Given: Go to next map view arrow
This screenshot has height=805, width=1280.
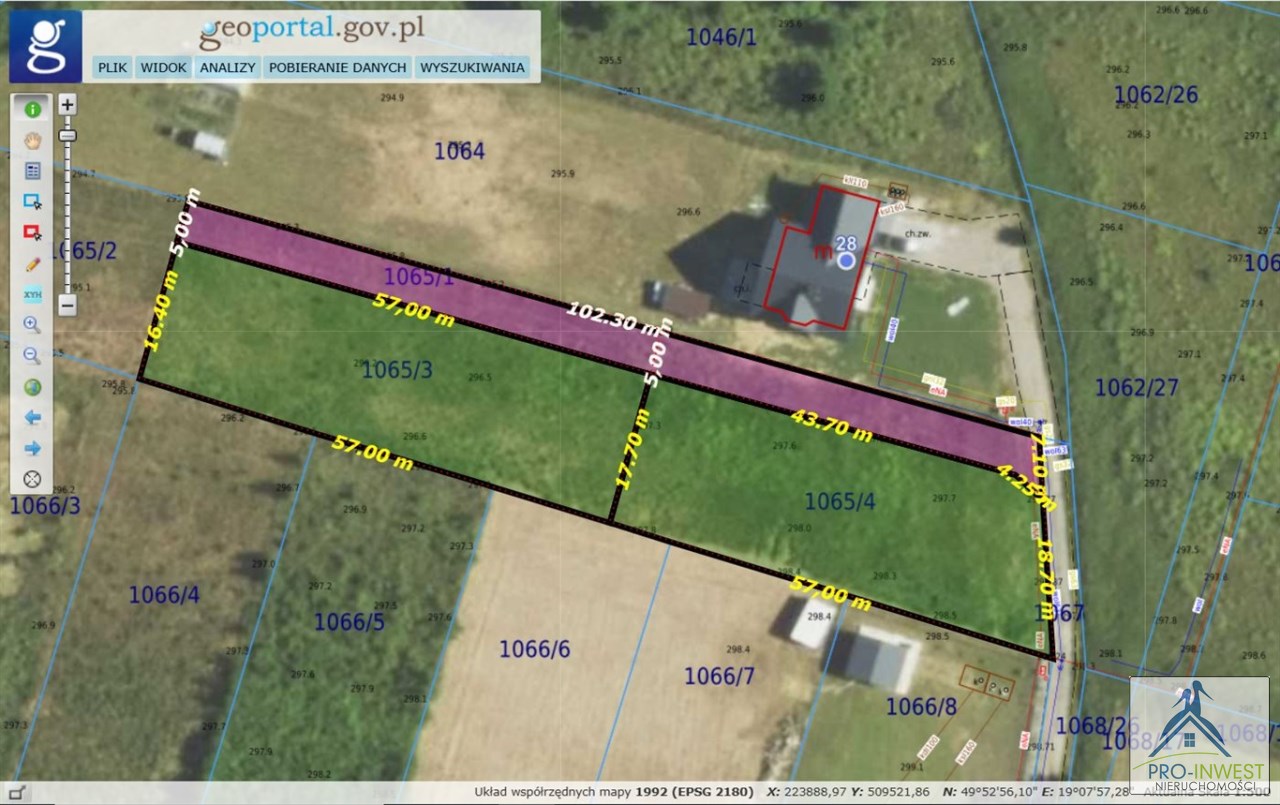Looking at the screenshot, I should coord(32,448).
